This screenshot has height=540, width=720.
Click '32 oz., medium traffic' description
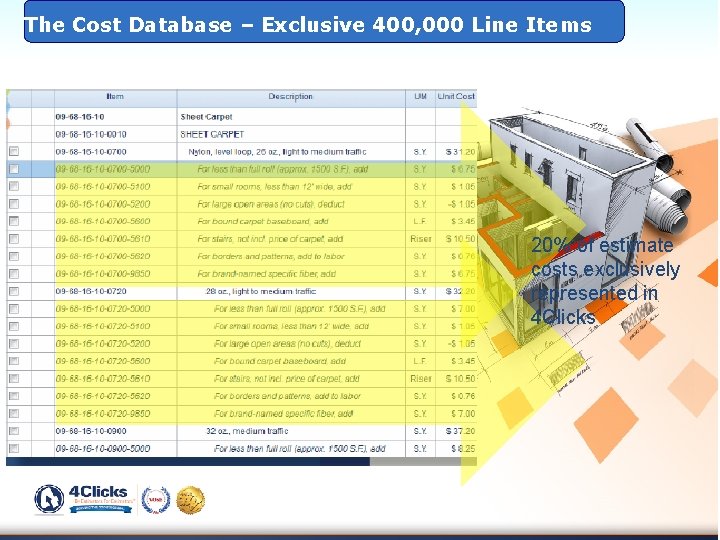tap(247, 431)
